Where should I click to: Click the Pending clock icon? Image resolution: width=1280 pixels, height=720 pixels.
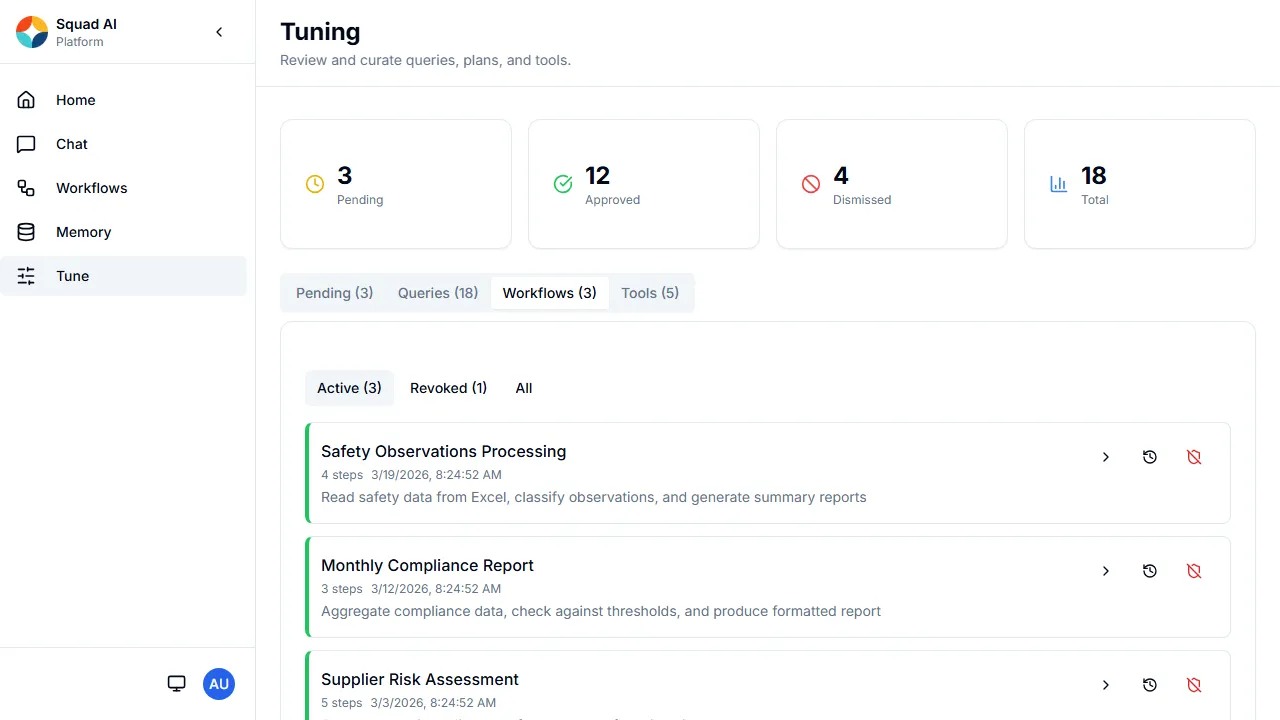pyautogui.click(x=315, y=184)
